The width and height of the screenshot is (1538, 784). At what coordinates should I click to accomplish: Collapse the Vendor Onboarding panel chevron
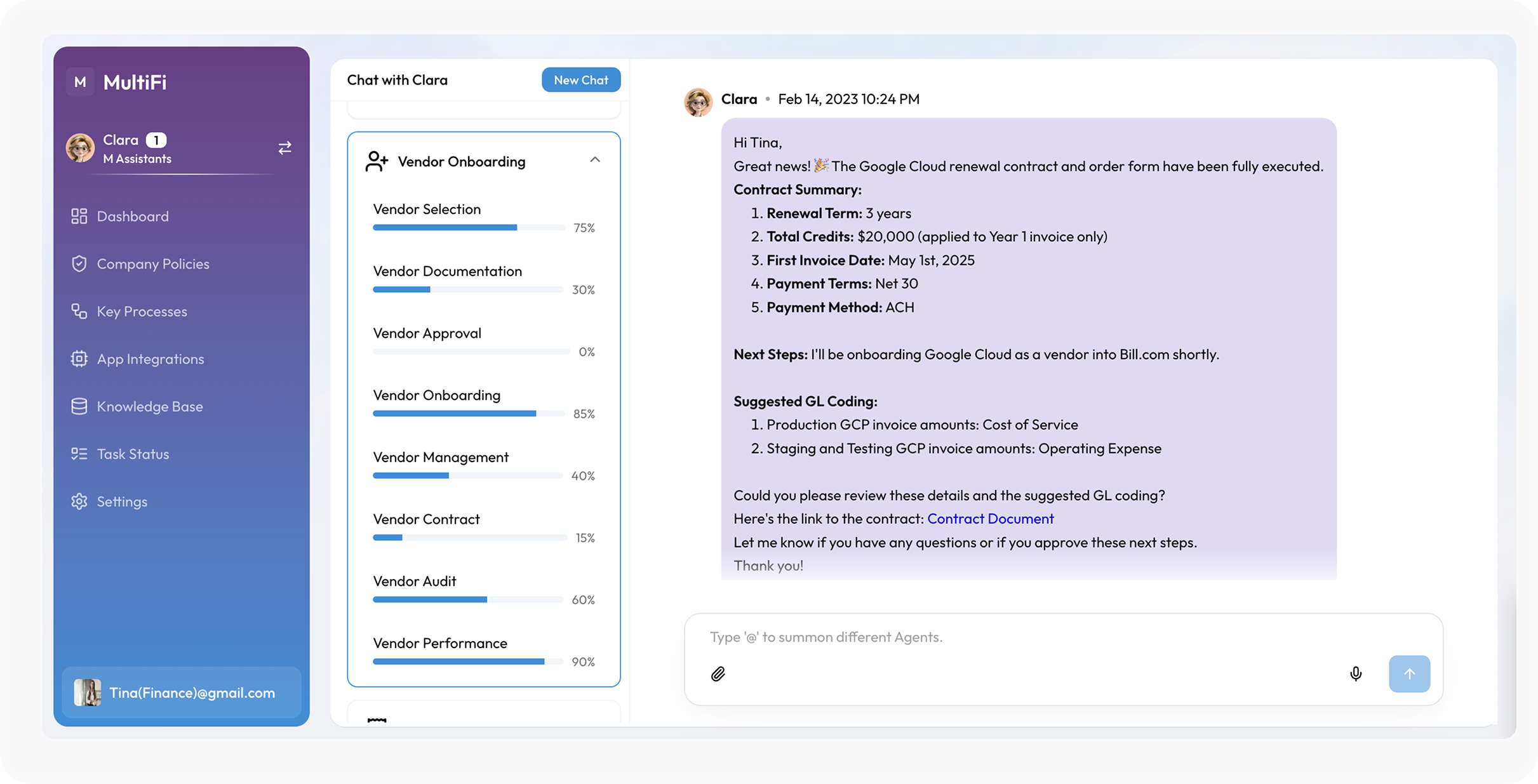click(x=595, y=160)
